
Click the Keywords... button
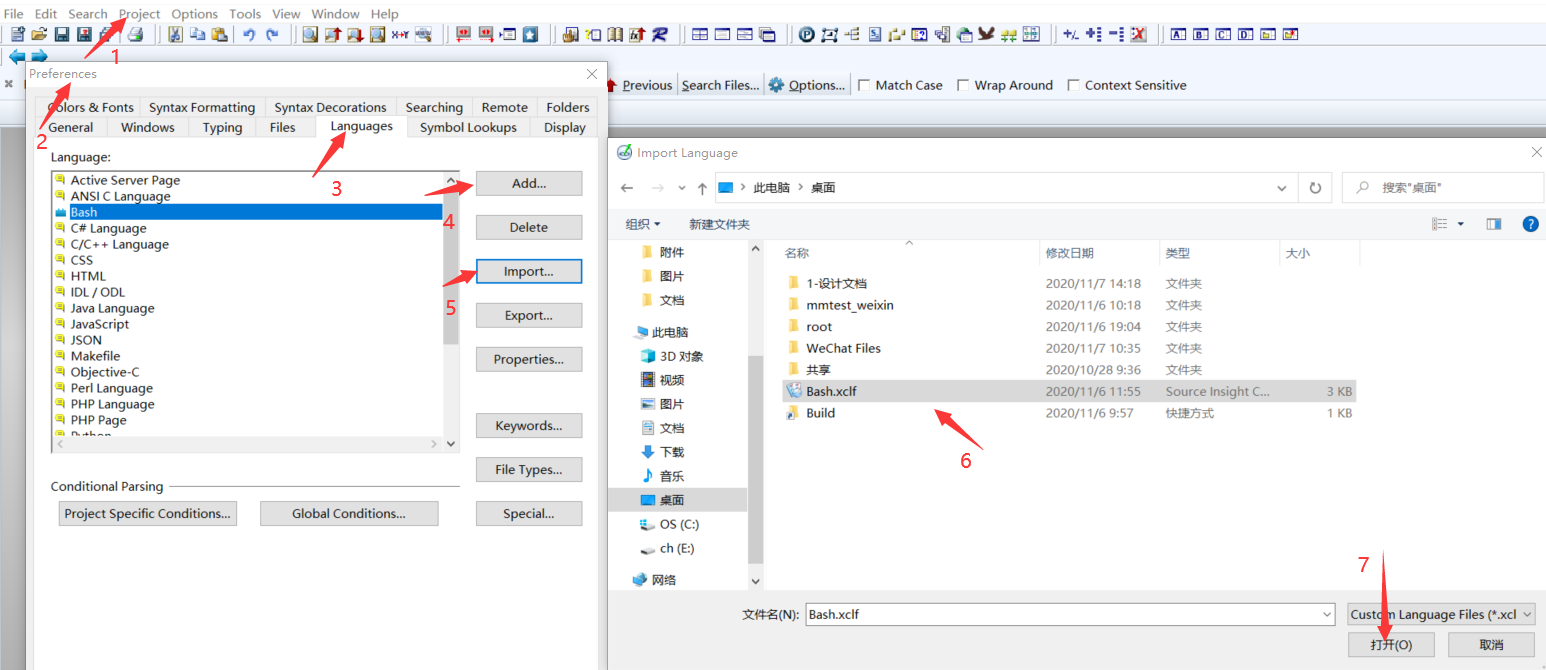click(x=529, y=426)
